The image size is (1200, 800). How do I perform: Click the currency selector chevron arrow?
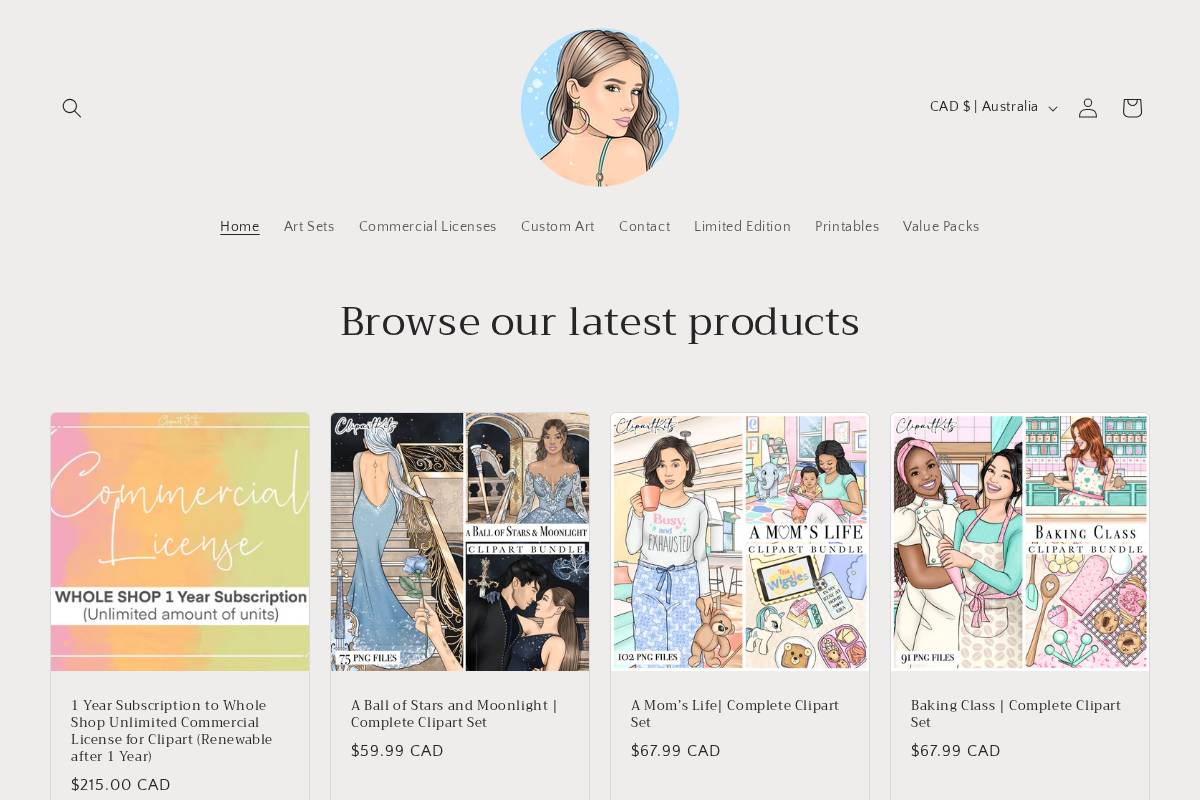(x=1052, y=108)
